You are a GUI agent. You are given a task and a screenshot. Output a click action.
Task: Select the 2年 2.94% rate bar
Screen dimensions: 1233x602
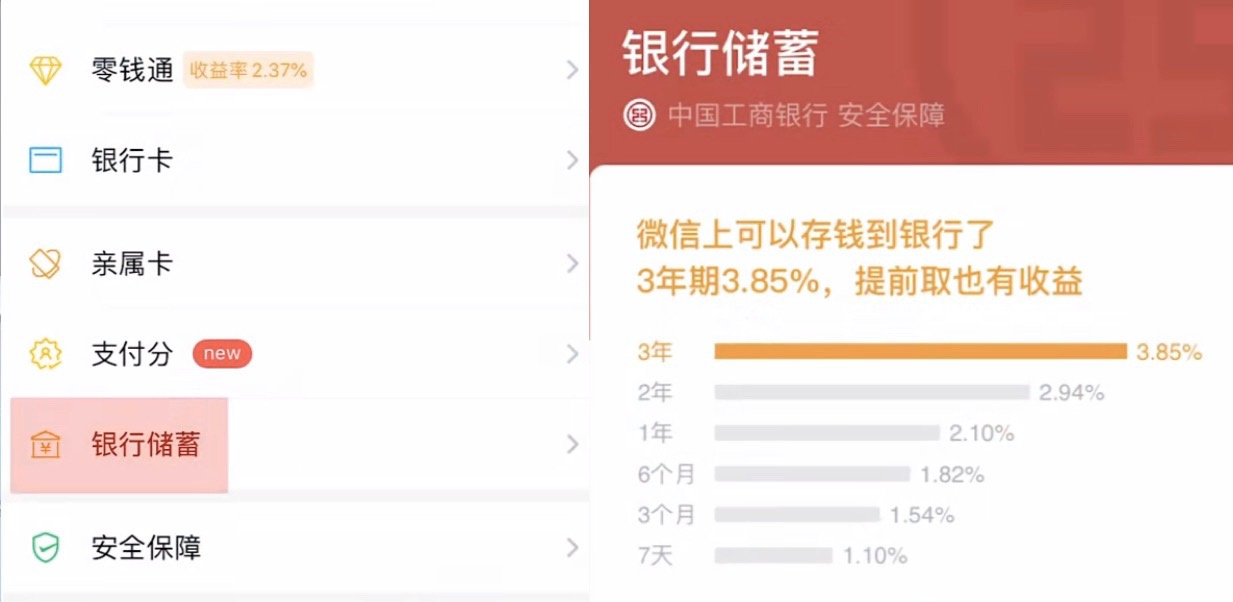tap(871, 393)
